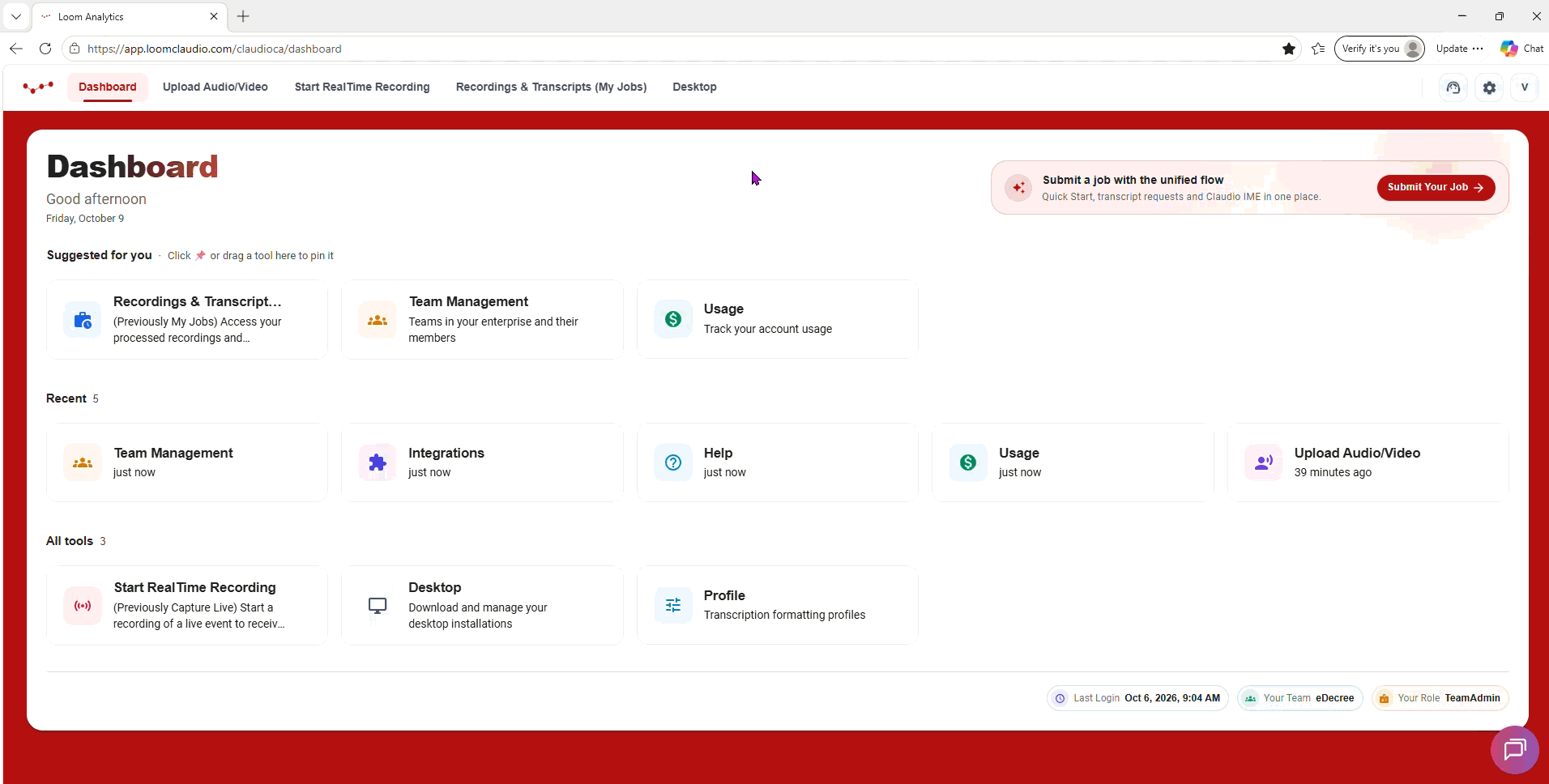Click the Your Team eDecree chip
This screenshot has height=784, width=1549.
[1300, 698]
